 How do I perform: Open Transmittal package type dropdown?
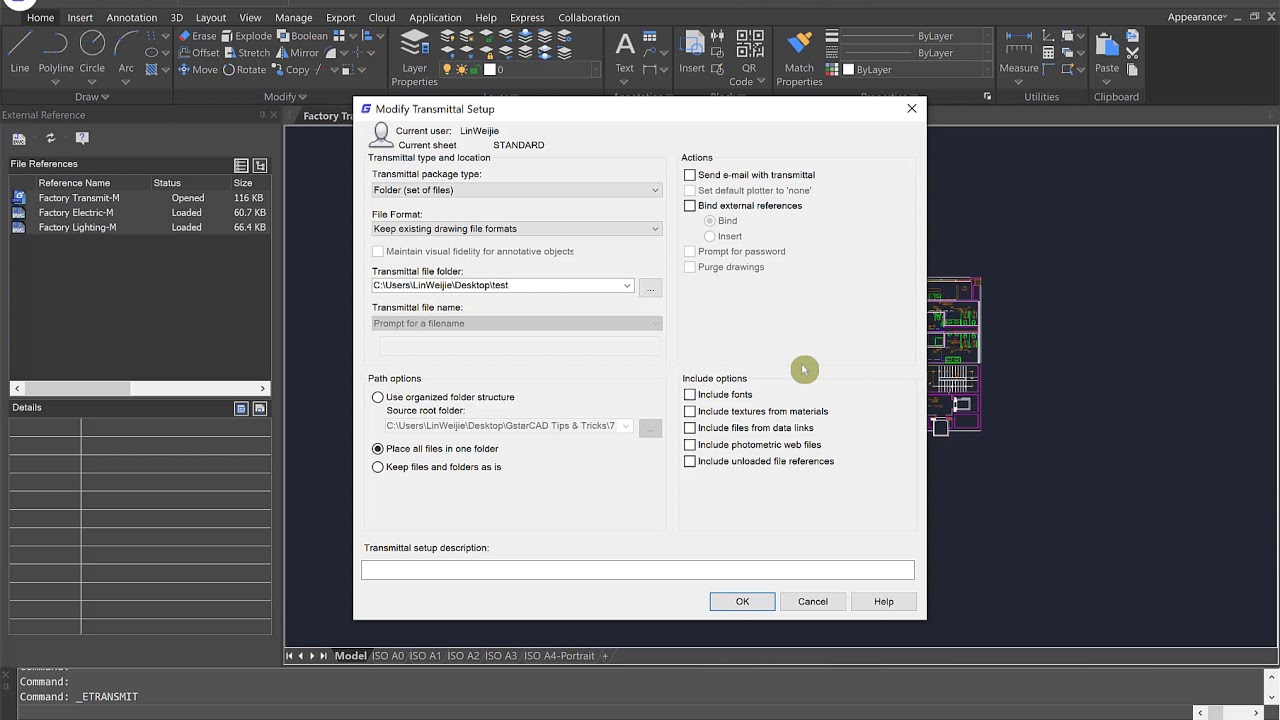516,190
